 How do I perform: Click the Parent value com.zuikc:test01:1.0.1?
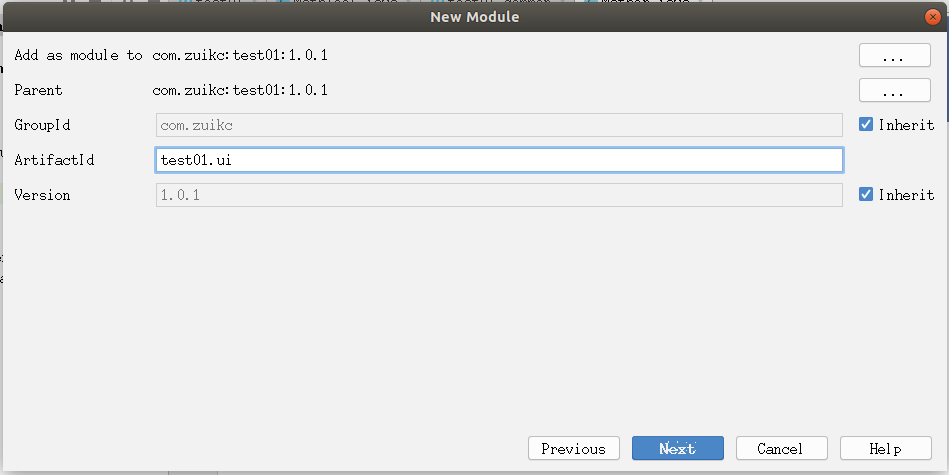(240, 90)
